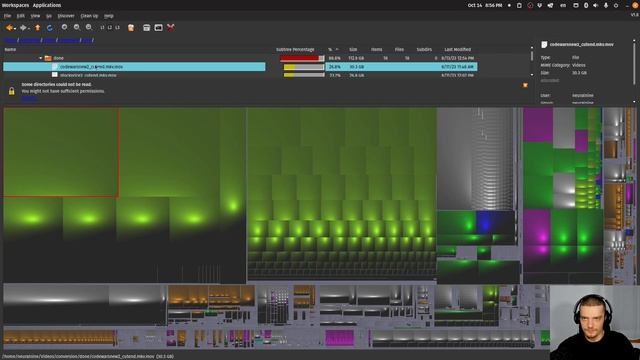The height and width of the screenshot is (360, 640).
Task: Sort by Files column header
Action: (x=399, y=49)
